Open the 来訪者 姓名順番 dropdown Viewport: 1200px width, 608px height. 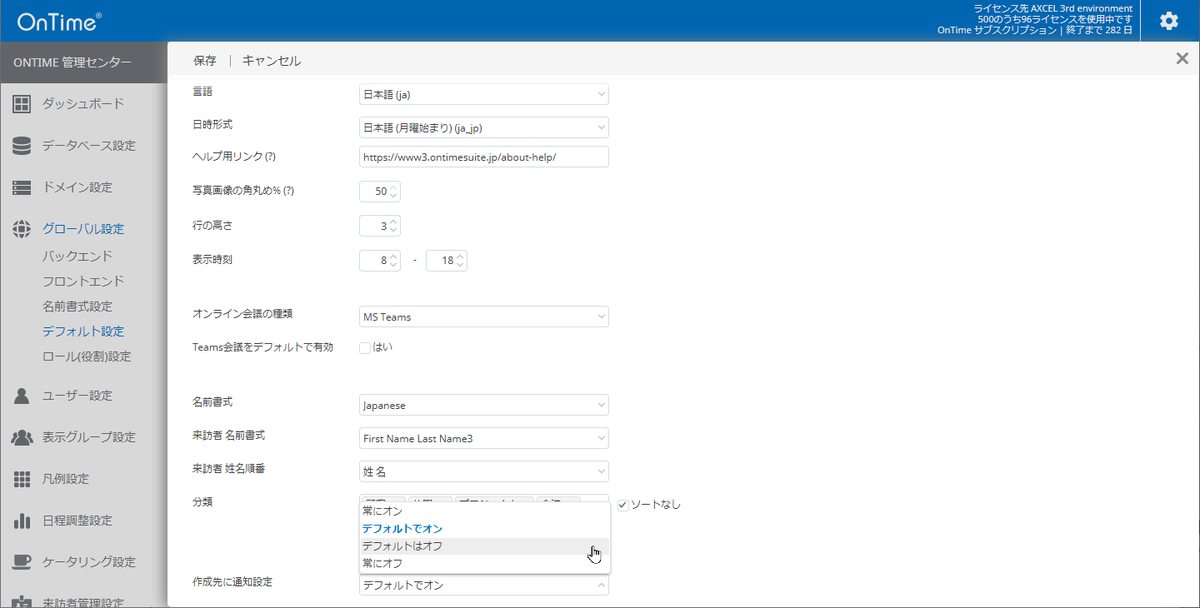pos(484,471)
